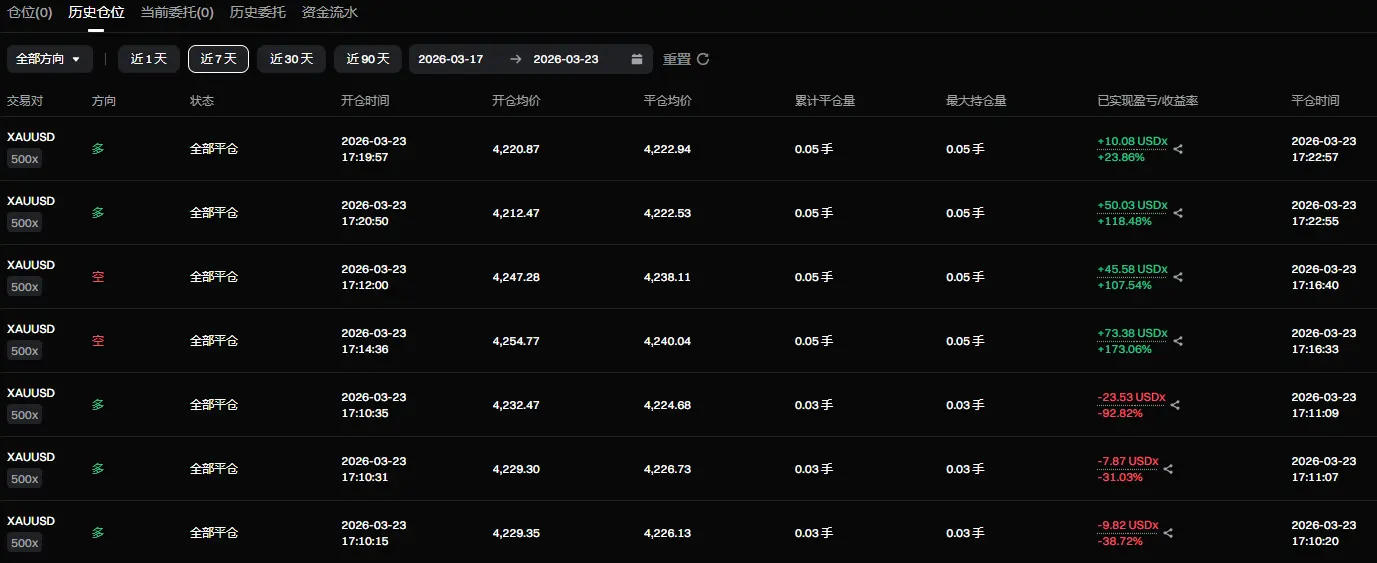Click open price 4,229.35

click(x=516, y=533)
